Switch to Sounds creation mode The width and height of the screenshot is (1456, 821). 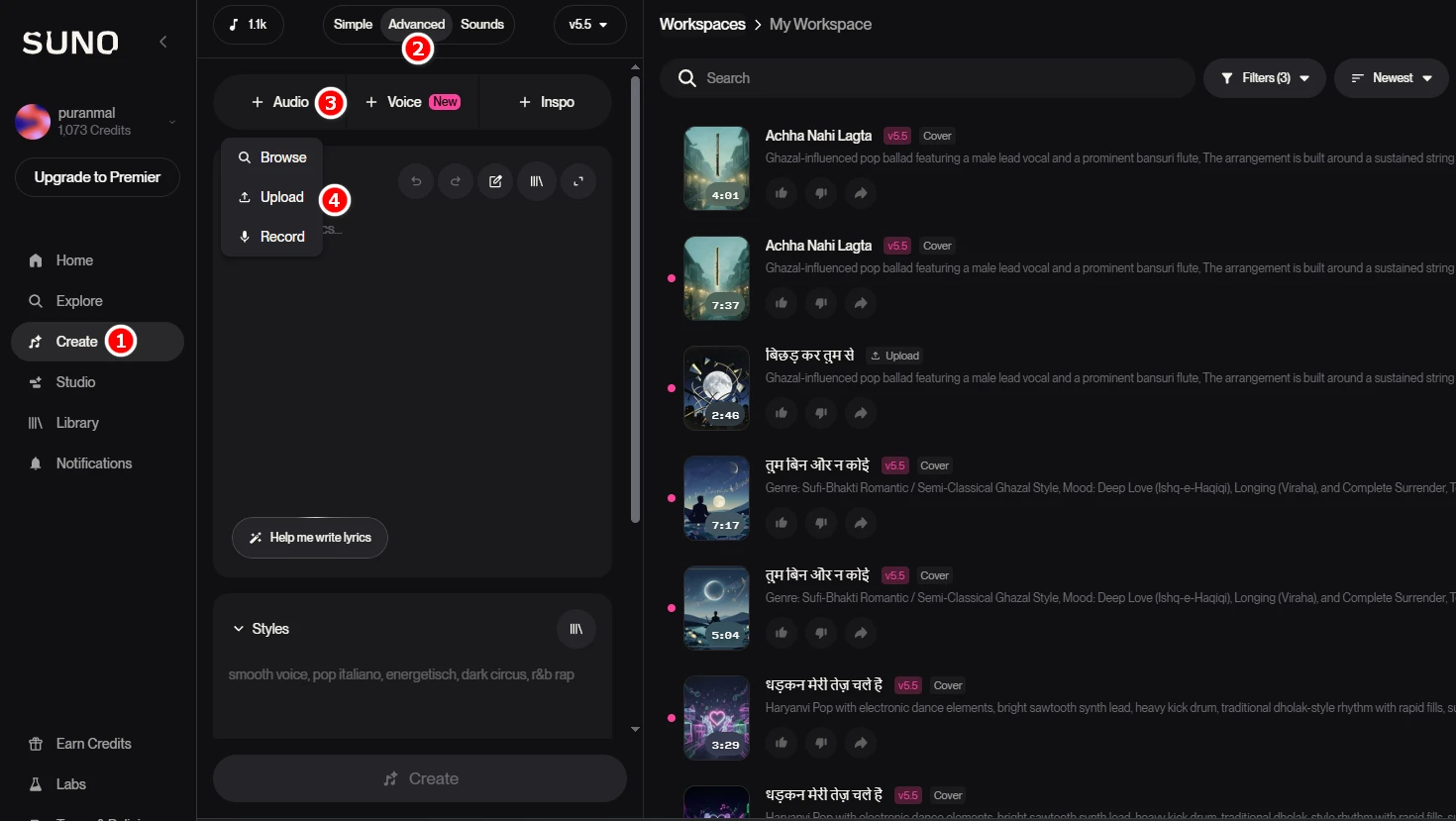click(x=482, y=24)
